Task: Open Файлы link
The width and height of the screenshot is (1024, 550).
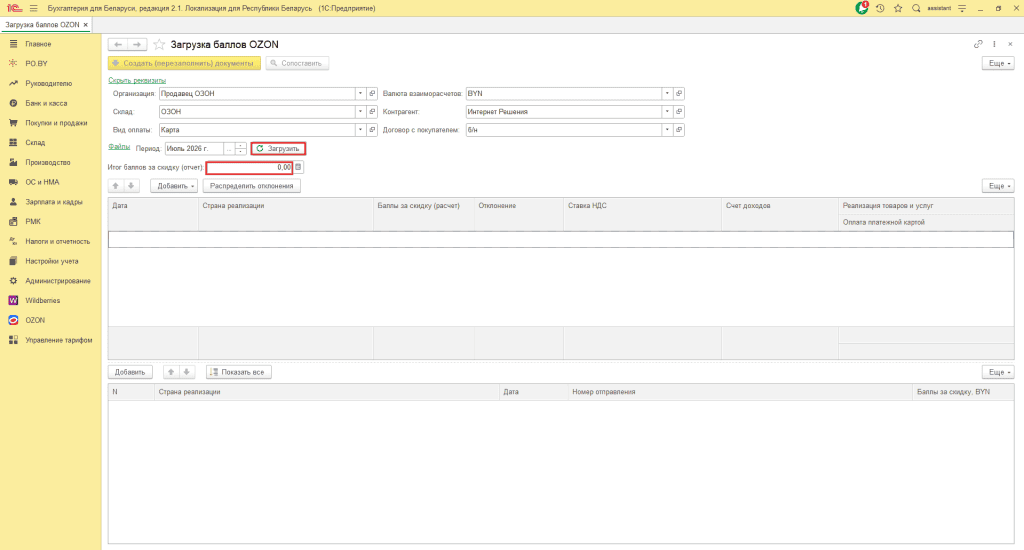Action: pyautogui.click(x=119, y=147)
